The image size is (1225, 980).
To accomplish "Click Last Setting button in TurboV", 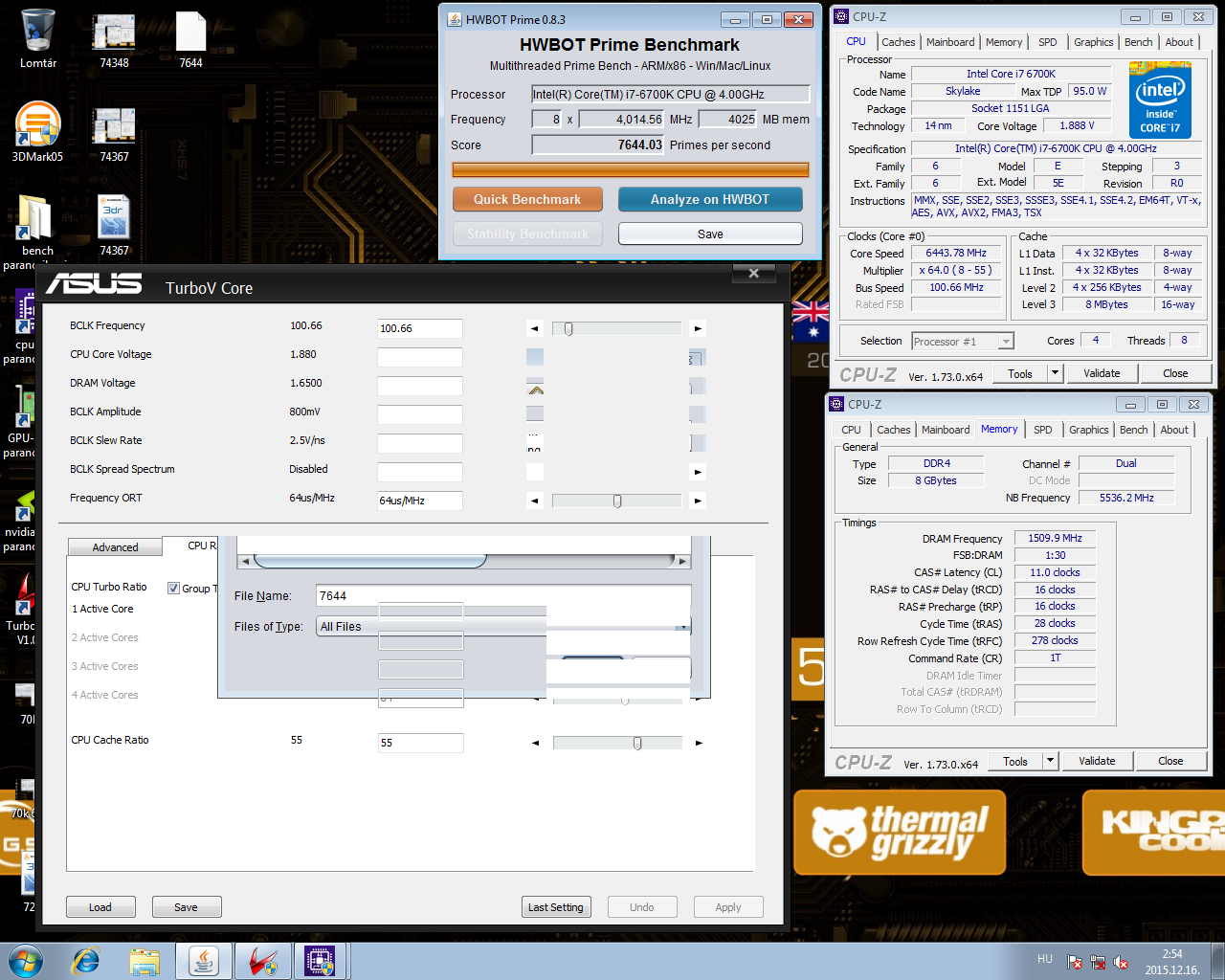I will pos(556,907).
